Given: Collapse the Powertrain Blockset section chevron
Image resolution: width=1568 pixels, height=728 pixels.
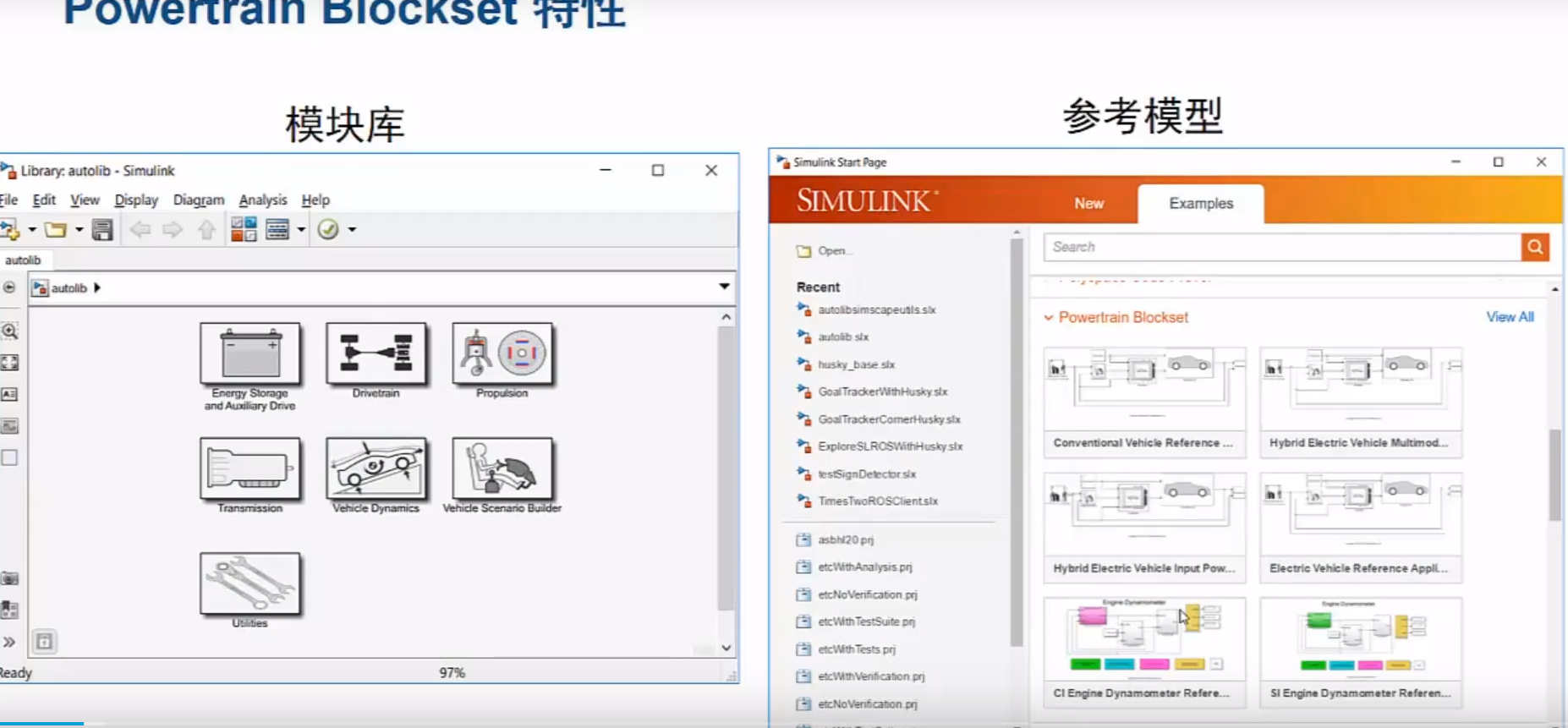Looking at the screenshot, I should coord(1049,318).
